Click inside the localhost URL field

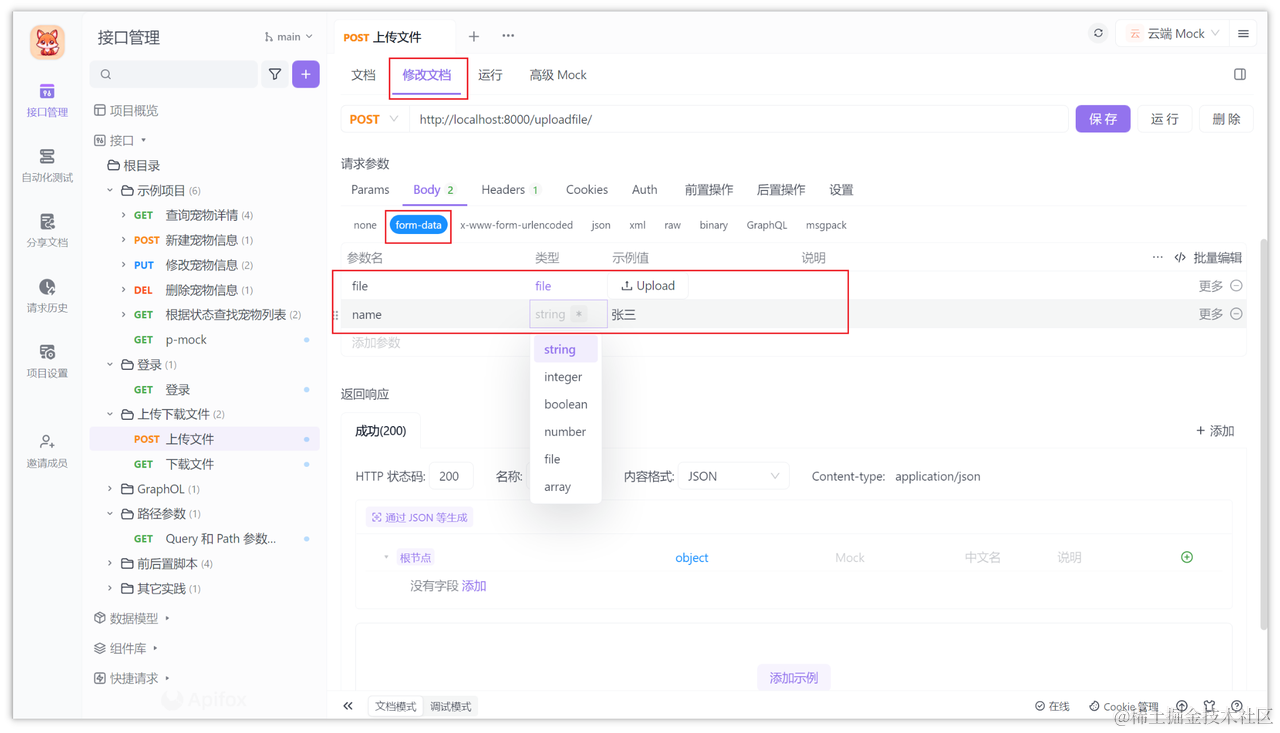(600, 118)
